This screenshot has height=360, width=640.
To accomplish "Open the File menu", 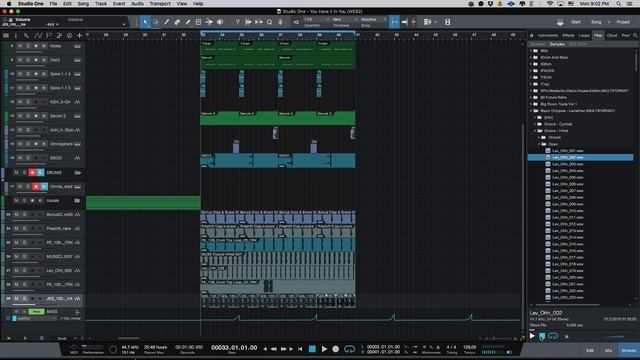I will [x=53, y=4].
